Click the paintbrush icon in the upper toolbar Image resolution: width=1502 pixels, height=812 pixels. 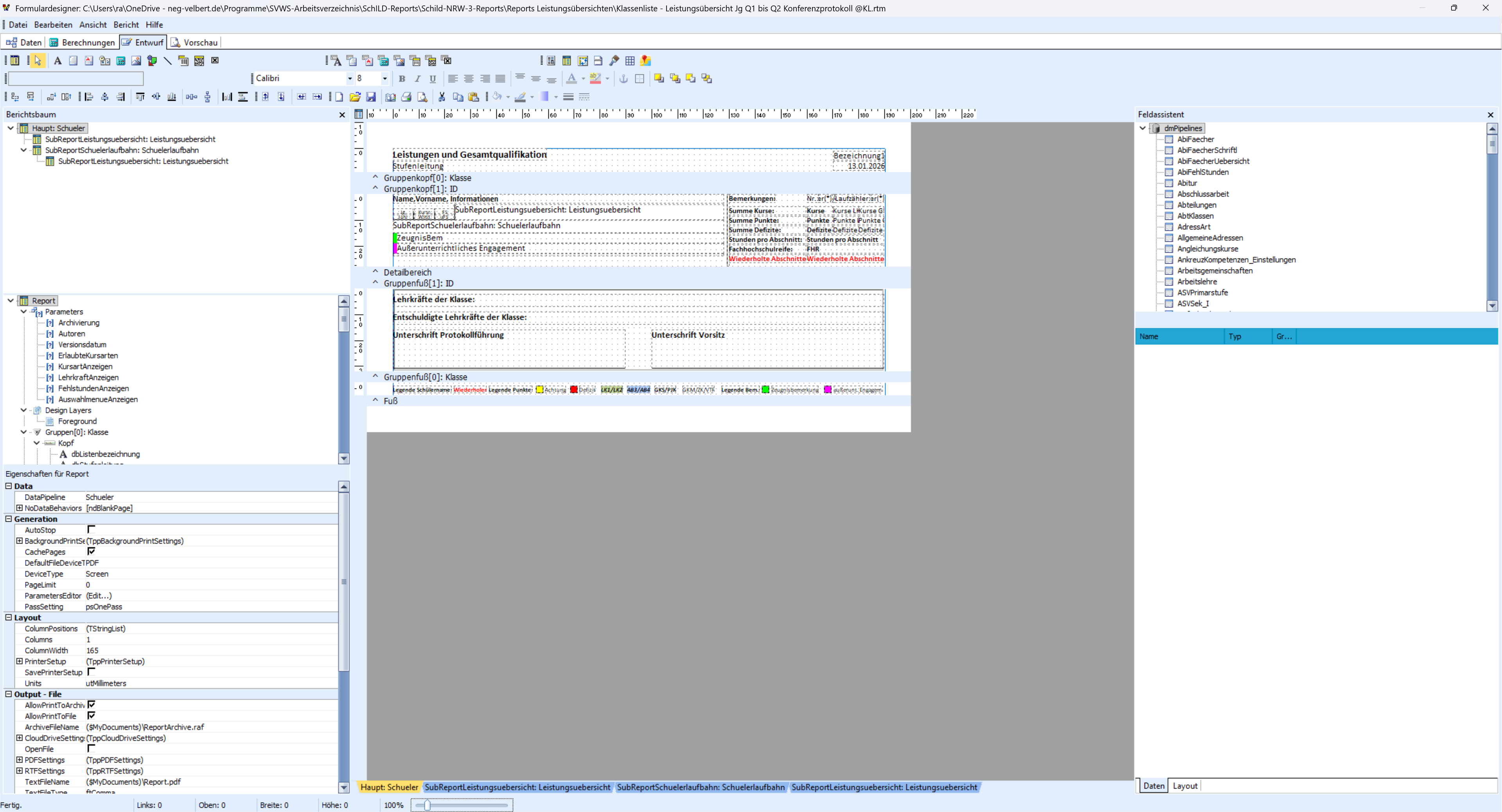tap(614, 61)
